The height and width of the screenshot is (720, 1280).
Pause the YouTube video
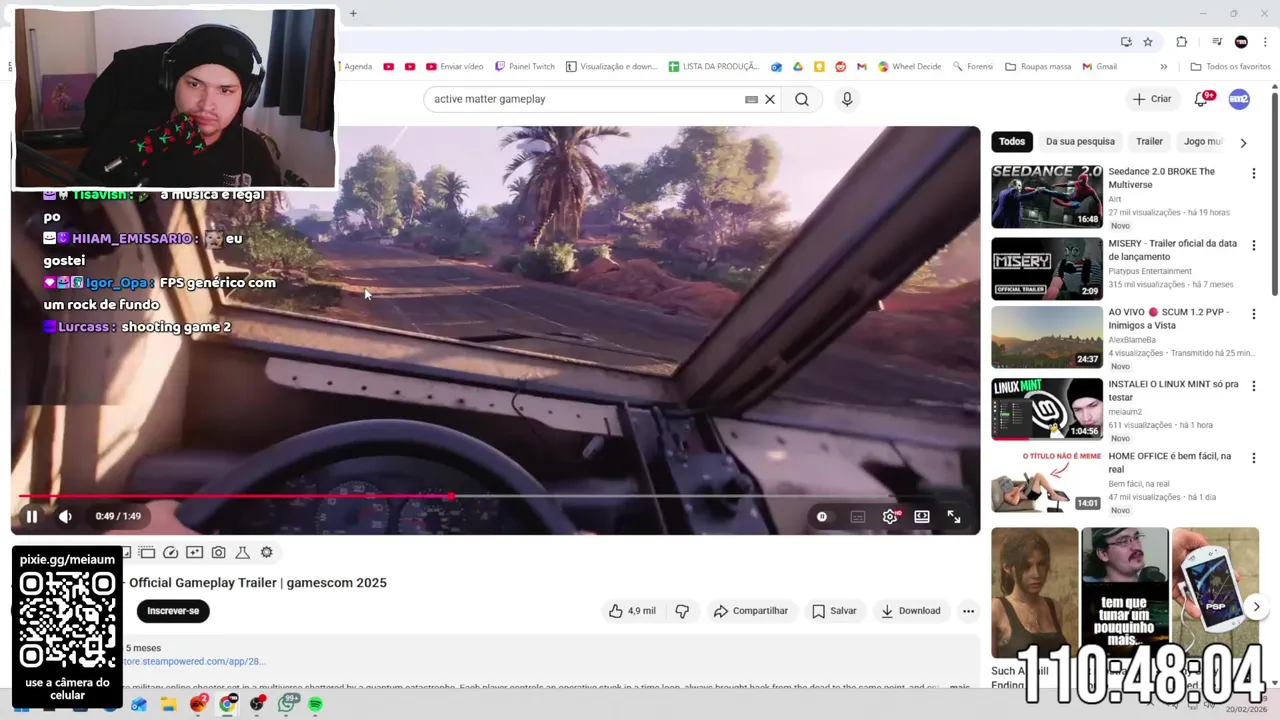click(31, 516)
